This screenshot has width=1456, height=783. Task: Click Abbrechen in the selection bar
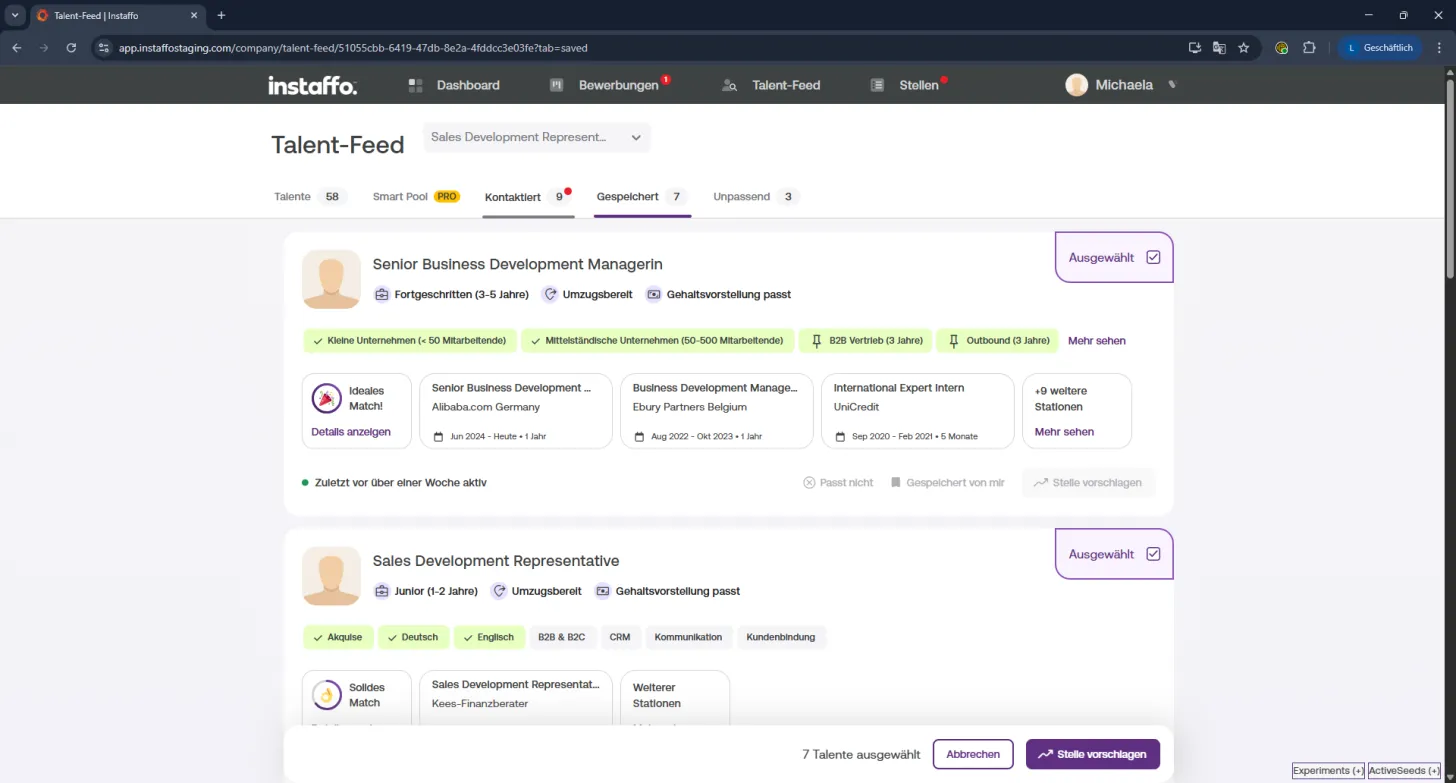tap(973, 754)
